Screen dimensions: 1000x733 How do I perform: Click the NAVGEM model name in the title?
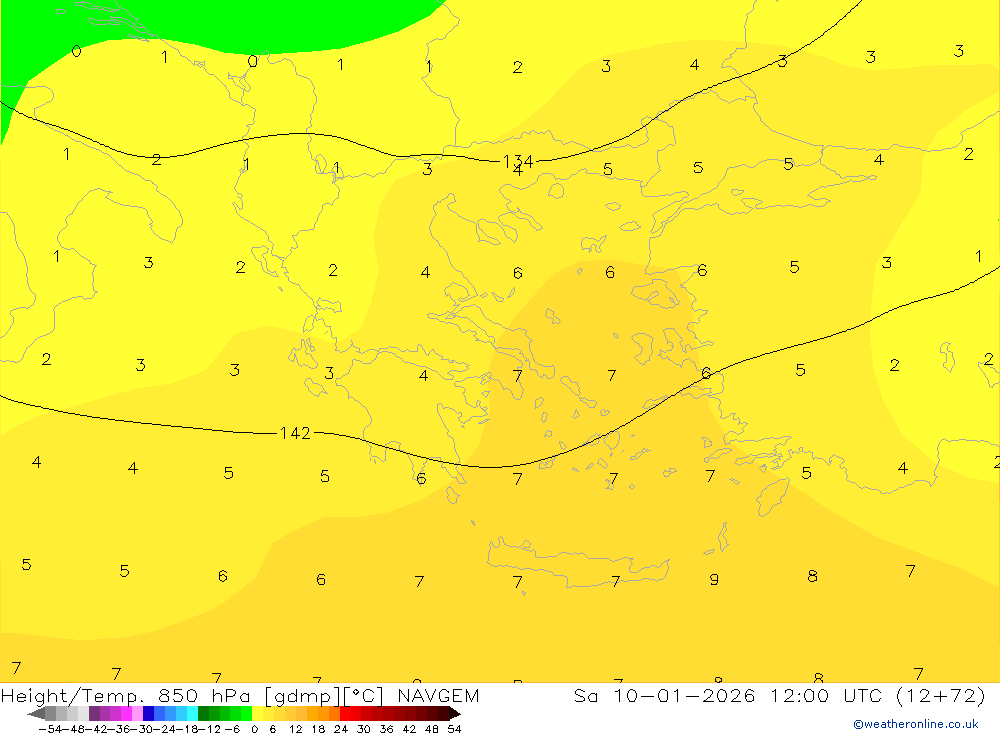click(x=438, y=695)
